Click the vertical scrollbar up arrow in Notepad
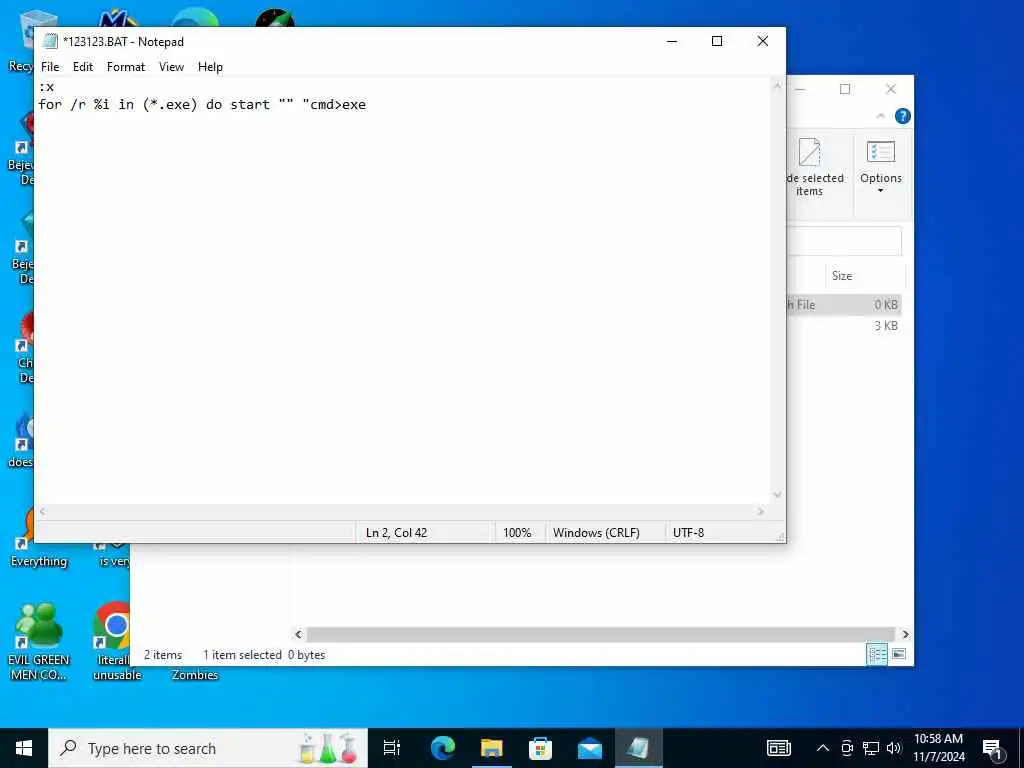 tap(777, 86)
